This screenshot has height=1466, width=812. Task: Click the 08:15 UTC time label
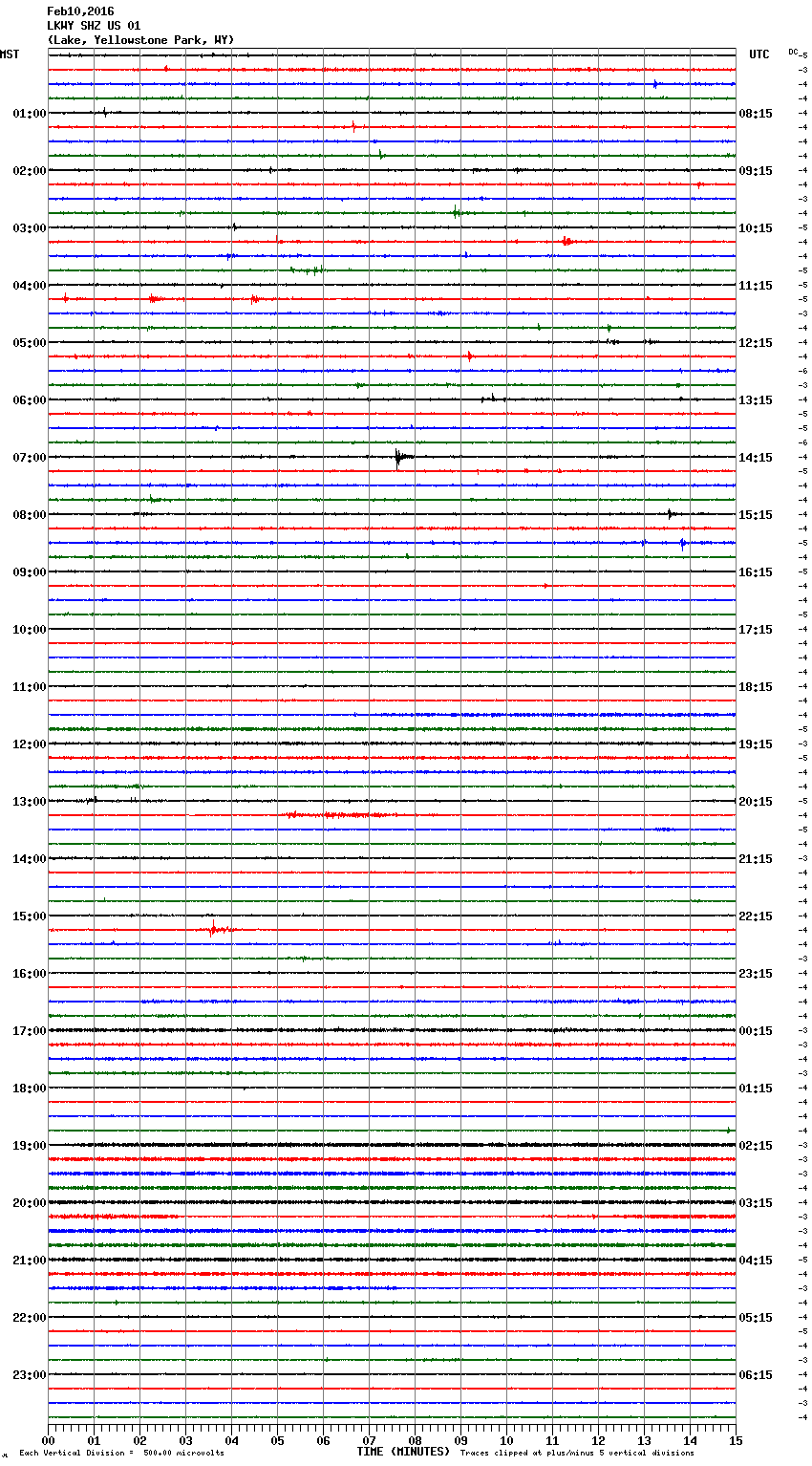click(x=756, y=114)
